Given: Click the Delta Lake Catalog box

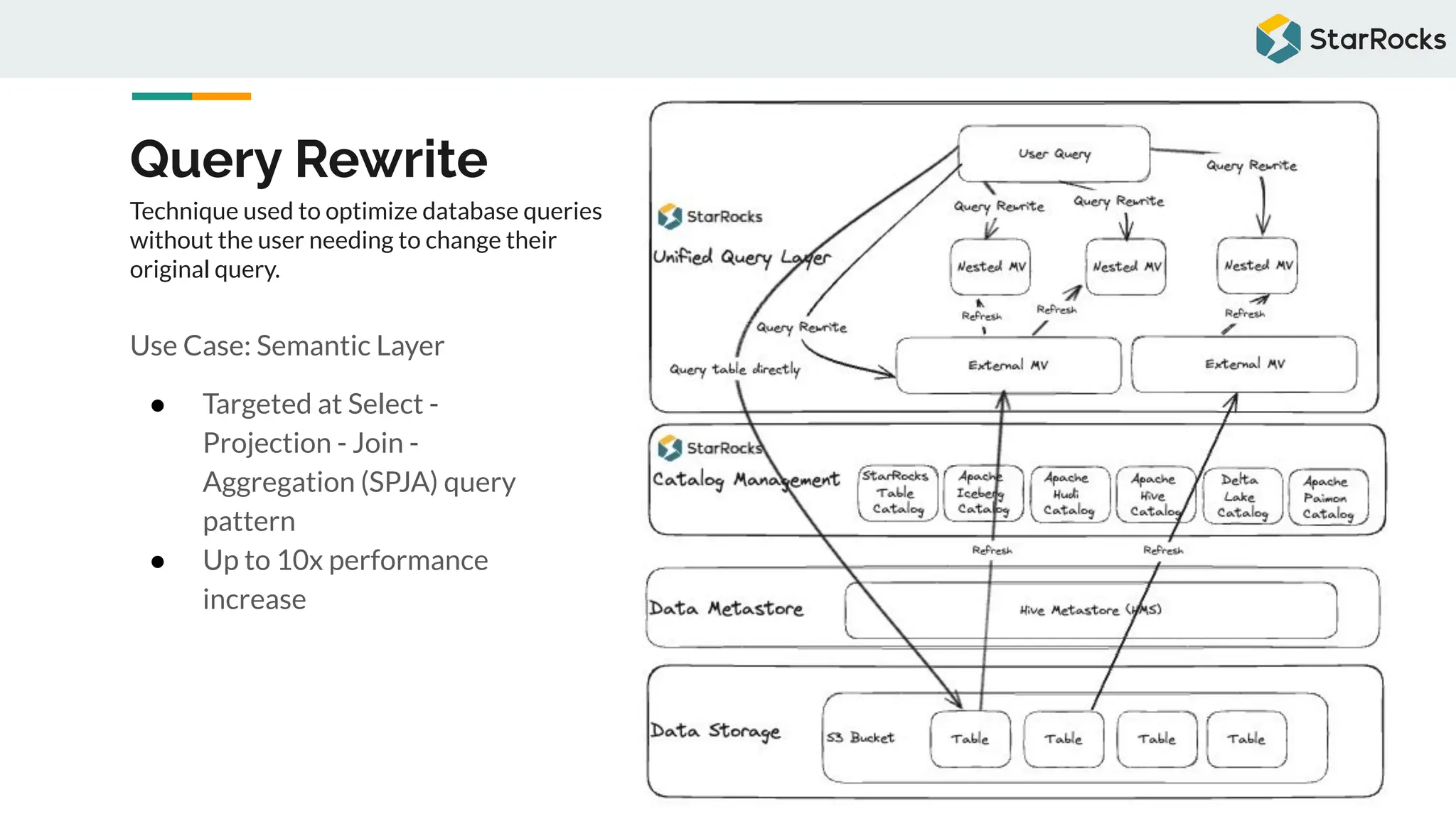Looking at the screenshot, I should (x=1241, y=496).
